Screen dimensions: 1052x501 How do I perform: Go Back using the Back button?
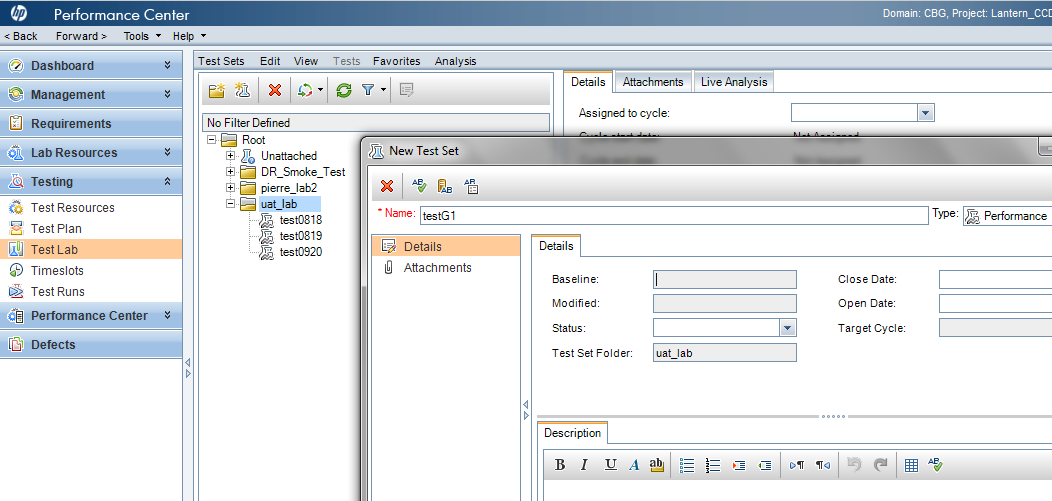coord(21,36)
